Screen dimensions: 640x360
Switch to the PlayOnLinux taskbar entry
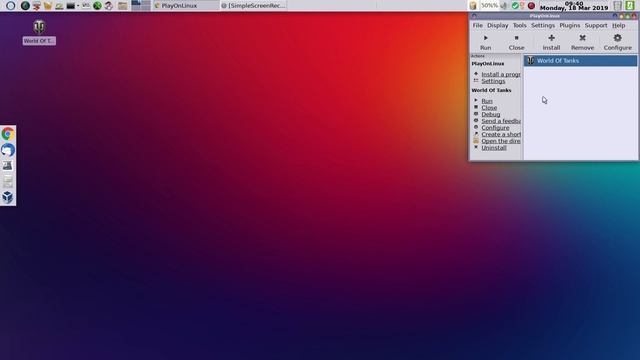pyautogui.click(x=185, y=6)
